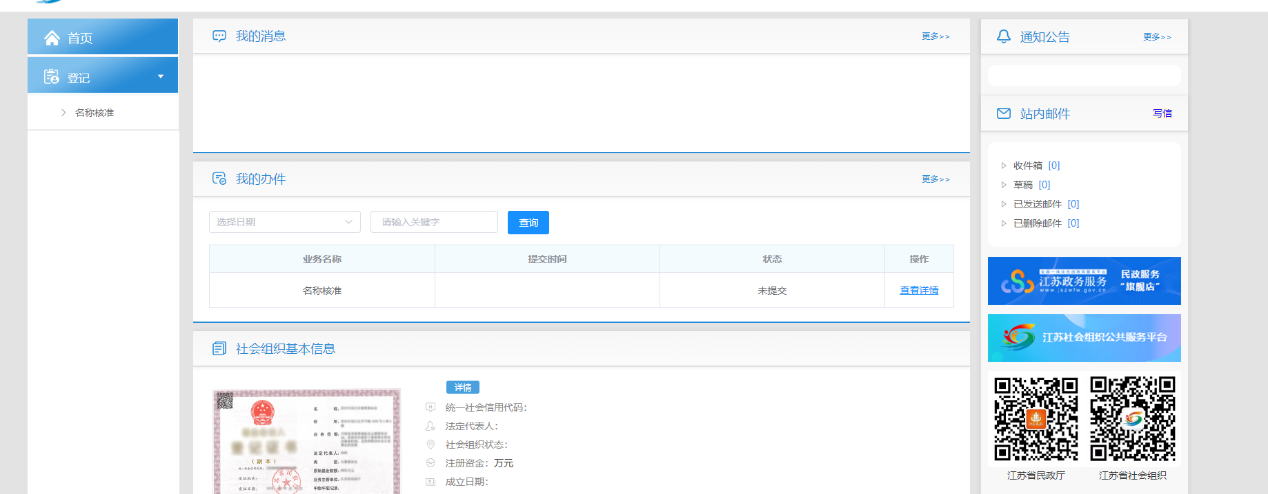1268x494 pixels.
Task: Open 名称核准 in the sidebar
Action: (x=94, y=112)
